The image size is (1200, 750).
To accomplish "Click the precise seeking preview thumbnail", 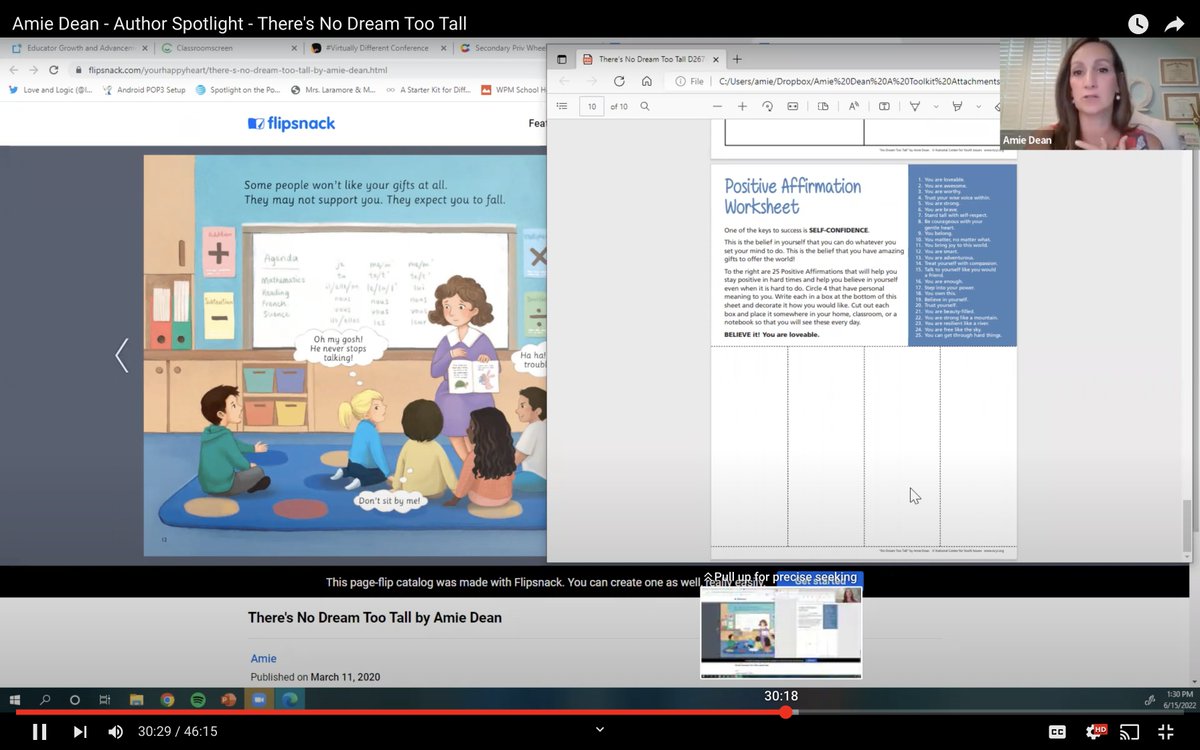I will pyautogui.click(x=780, y=630).
